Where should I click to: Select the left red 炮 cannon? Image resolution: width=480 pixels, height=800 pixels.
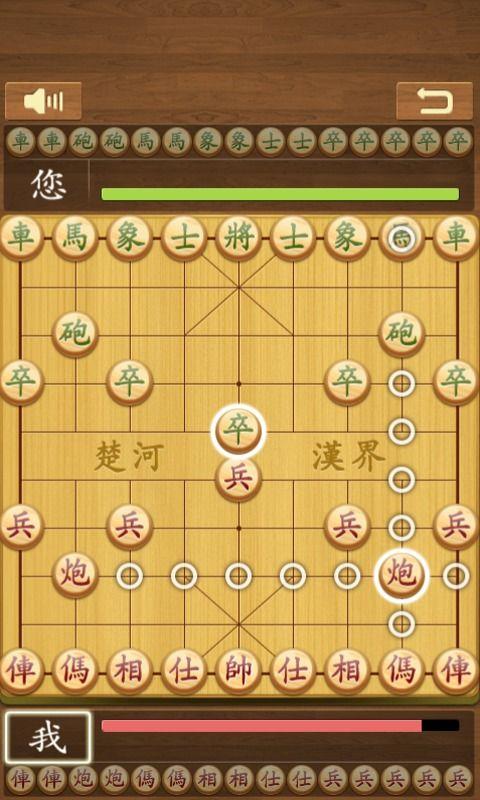tap(75, 575)
